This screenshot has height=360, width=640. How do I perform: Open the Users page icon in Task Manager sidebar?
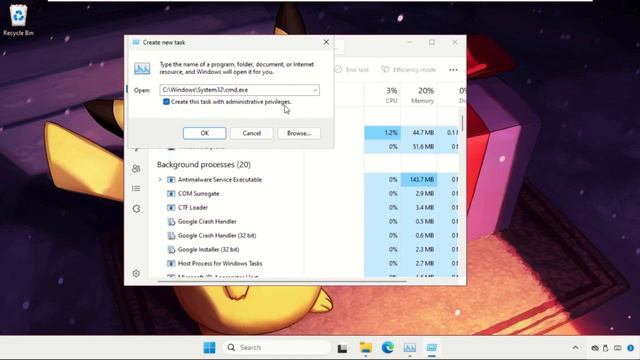pyautogui.click(x=136, y=168)
